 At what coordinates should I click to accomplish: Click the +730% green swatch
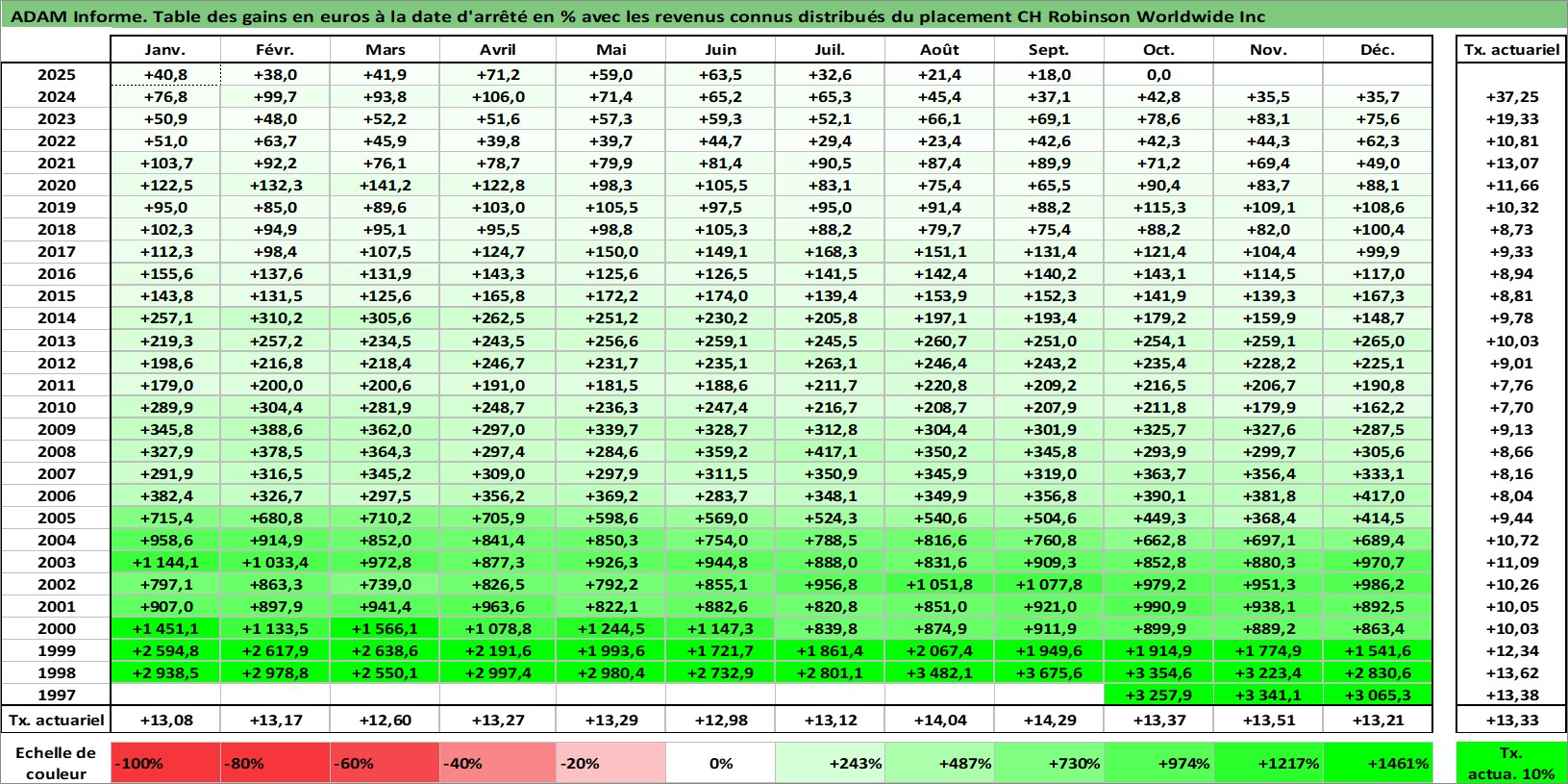pos(1049,763)
